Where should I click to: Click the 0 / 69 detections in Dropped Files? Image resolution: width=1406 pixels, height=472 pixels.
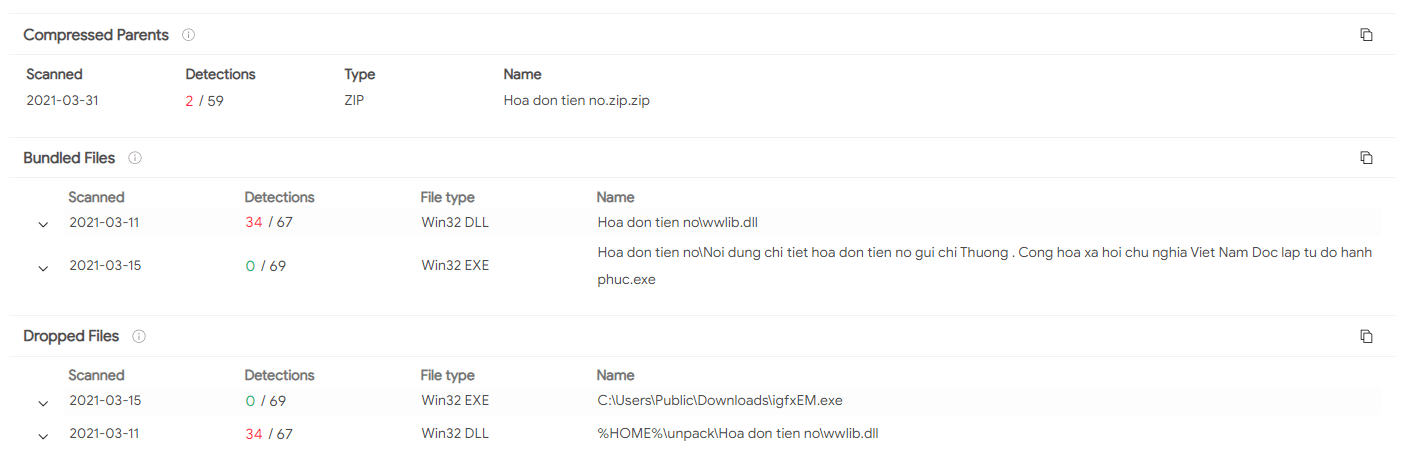(266, 400)
